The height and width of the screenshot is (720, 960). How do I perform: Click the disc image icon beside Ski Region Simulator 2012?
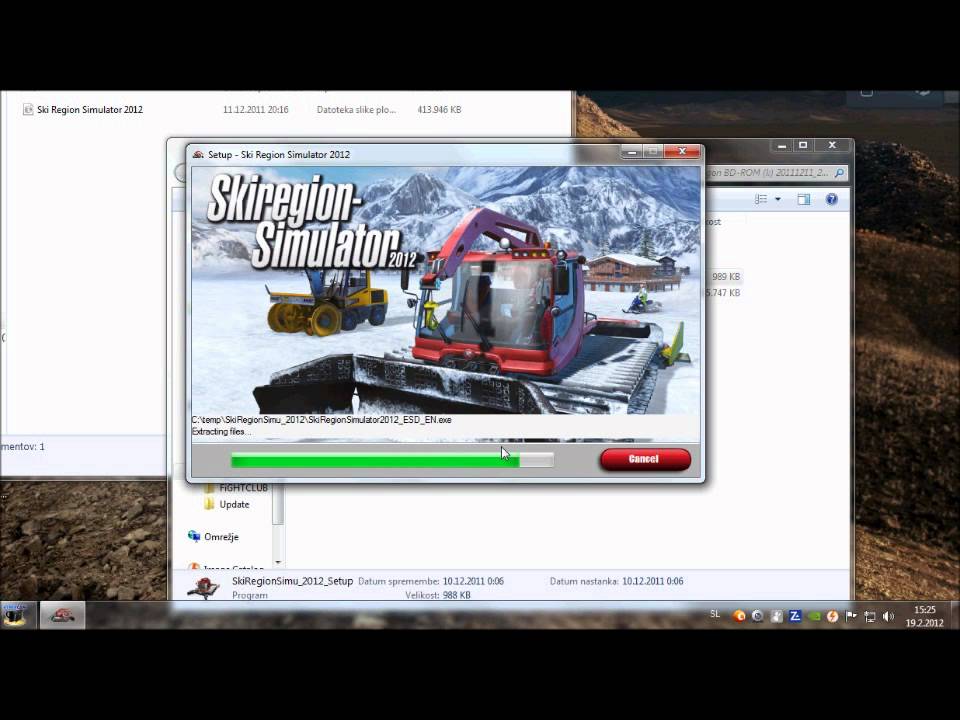click(x=28, y=110)
